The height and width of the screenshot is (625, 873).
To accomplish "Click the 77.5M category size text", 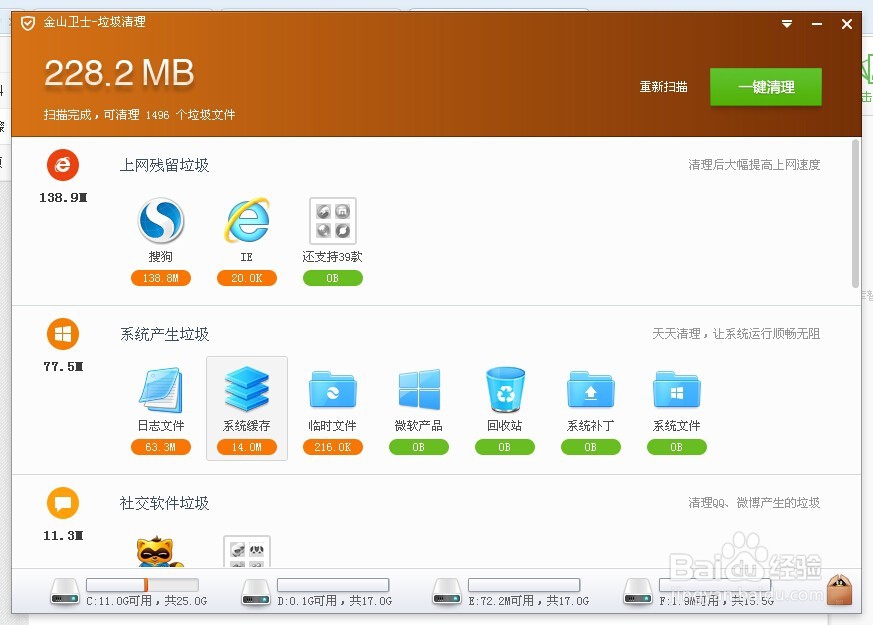I will coord(63,367).
